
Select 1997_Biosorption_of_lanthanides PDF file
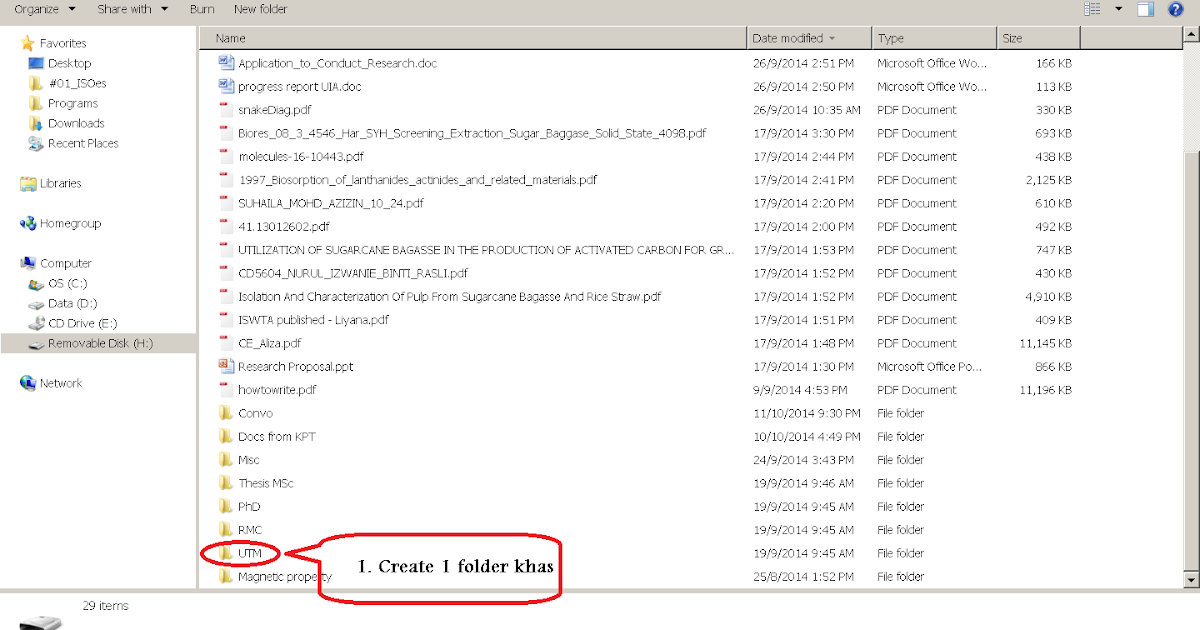point(417,180)
